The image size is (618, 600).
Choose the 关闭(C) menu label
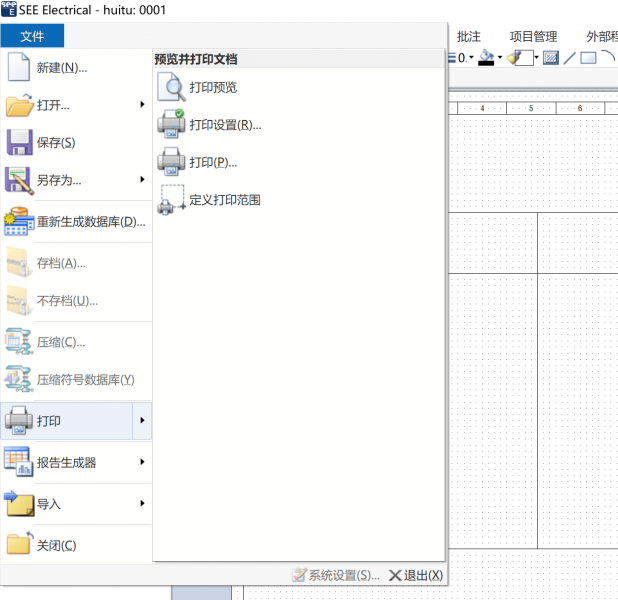pos(56,546)
